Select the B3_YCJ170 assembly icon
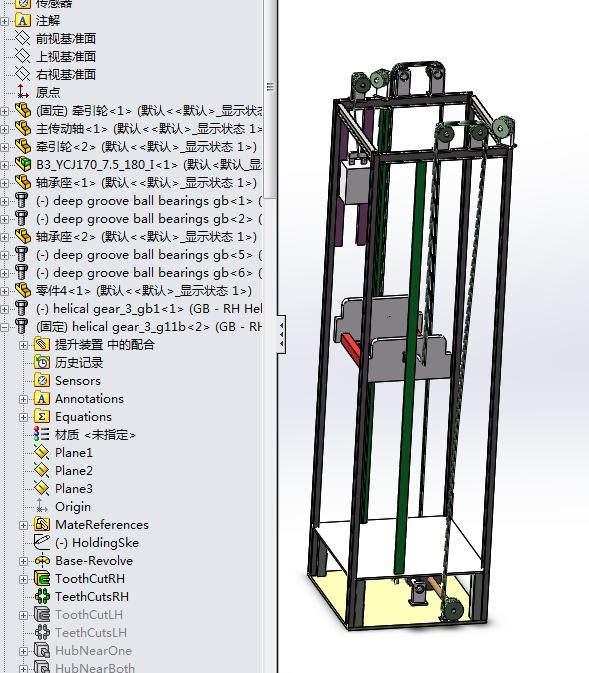Viewport: 589px width, 673px height. pyautogui.click(x=23, y=164)
